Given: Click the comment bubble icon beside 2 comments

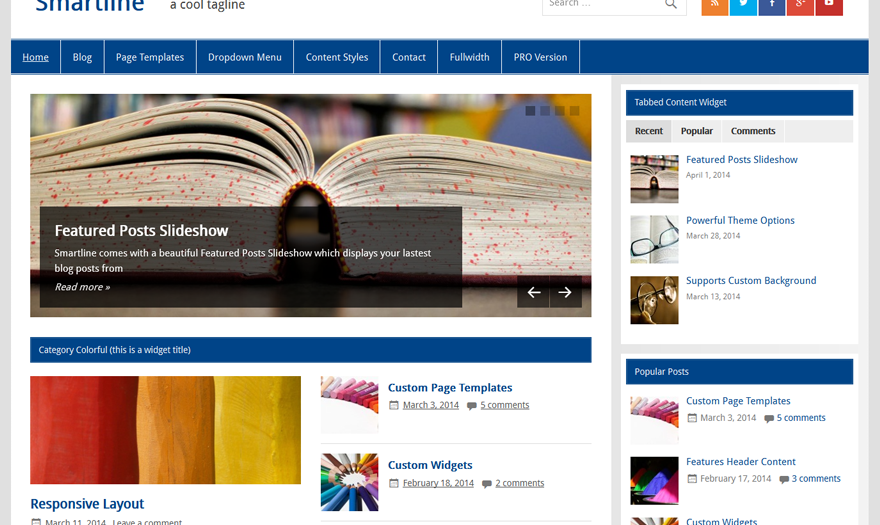Looking at the screenshot, I should pyautogui.click(x=487, y=483).
